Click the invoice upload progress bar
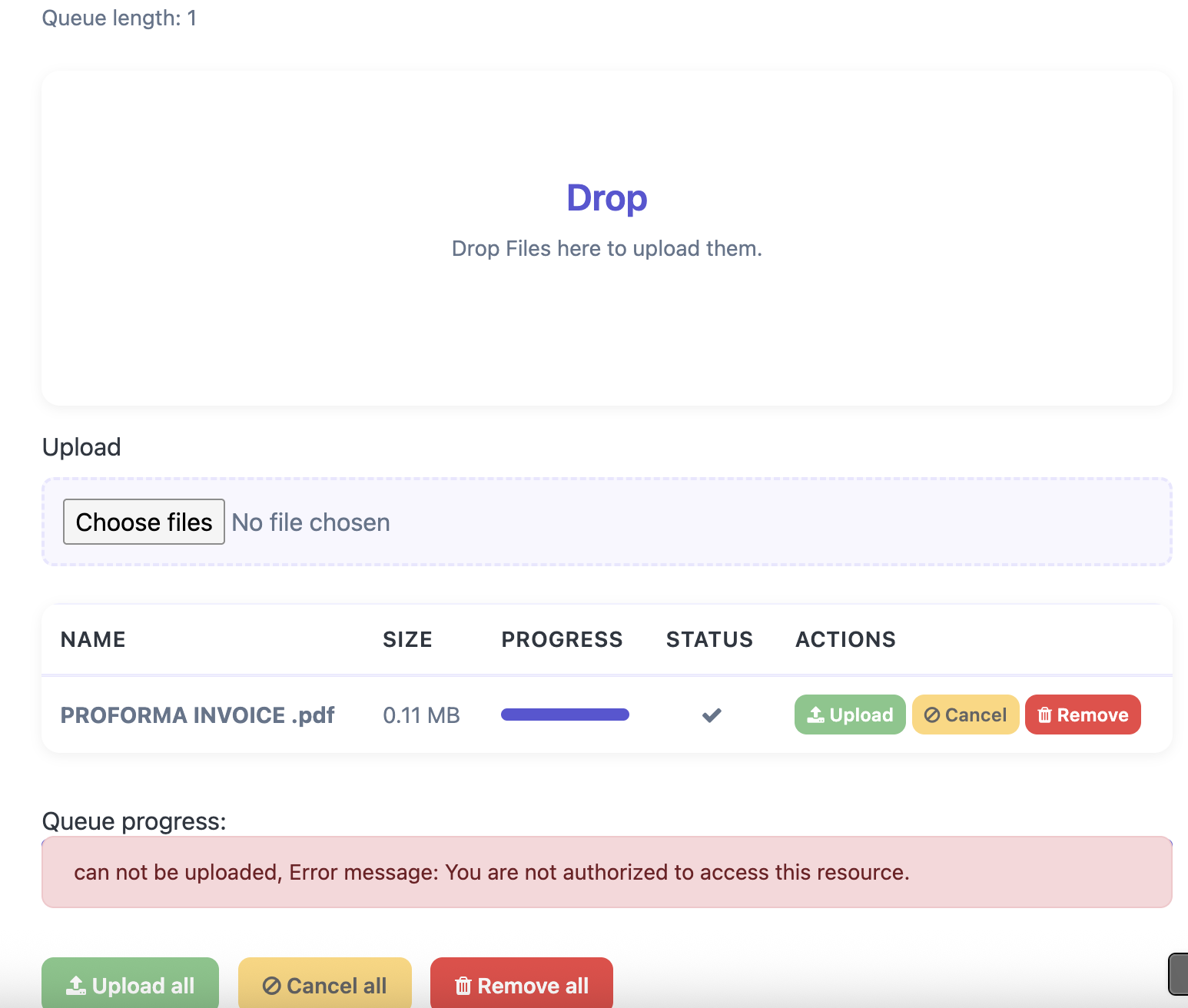Image resolution: width=1188 pixels, height=1008 pixels. [565, 715]
